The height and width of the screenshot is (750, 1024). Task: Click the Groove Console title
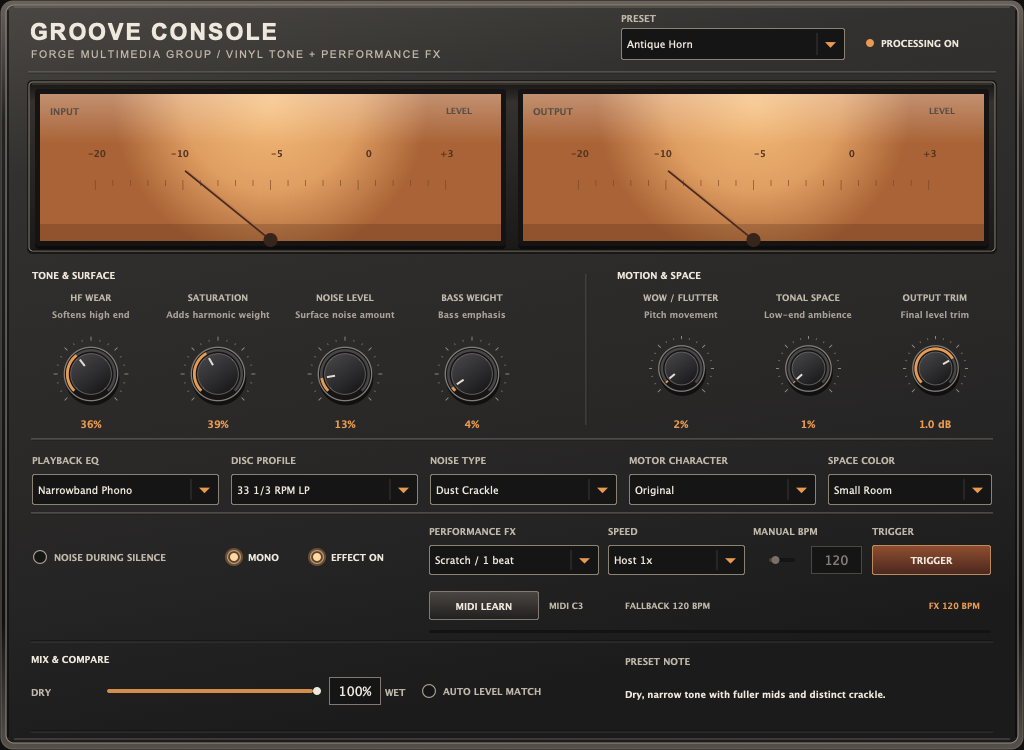click(x=154, y=31)
